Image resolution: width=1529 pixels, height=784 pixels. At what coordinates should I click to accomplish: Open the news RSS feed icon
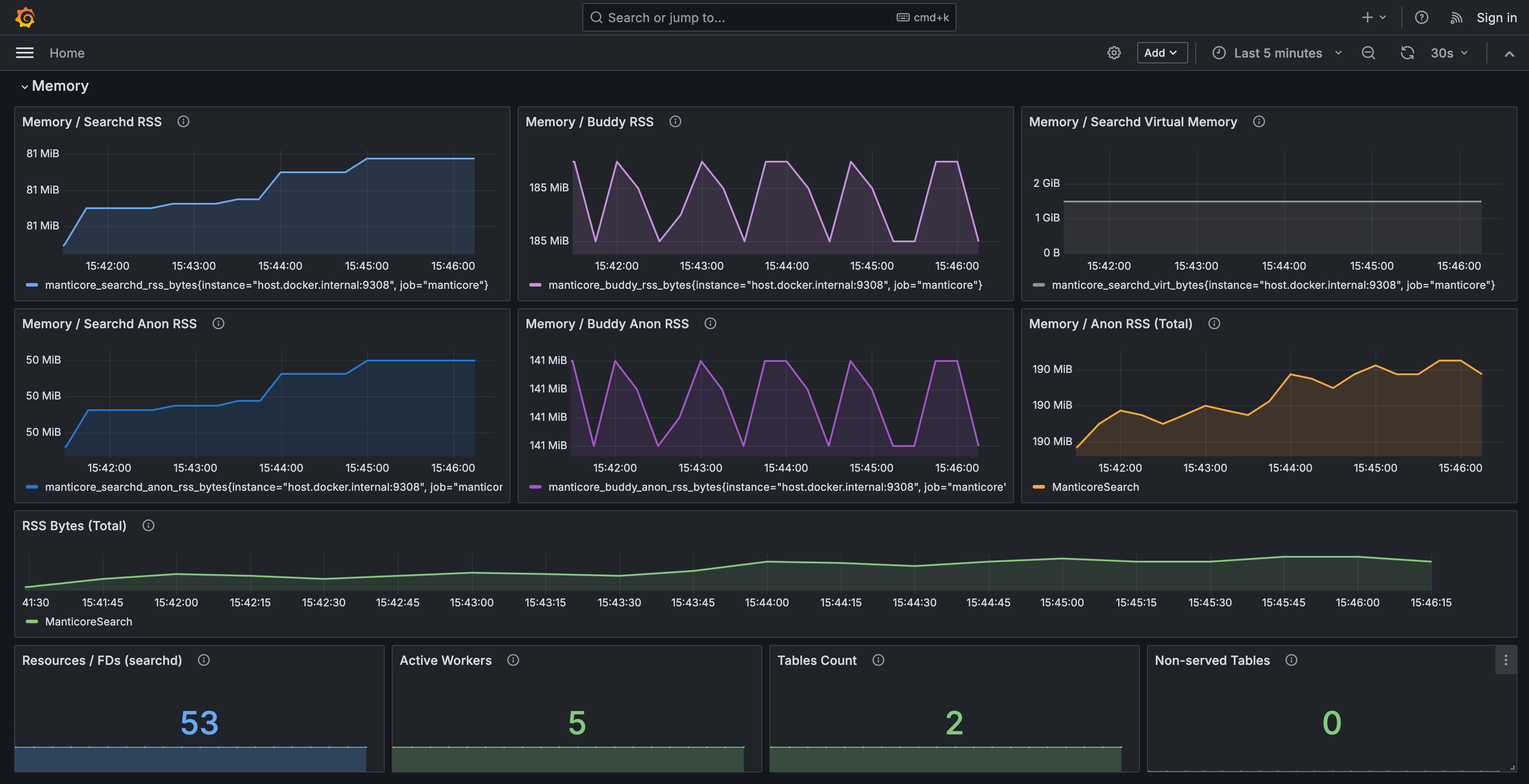click(1455, 18)
